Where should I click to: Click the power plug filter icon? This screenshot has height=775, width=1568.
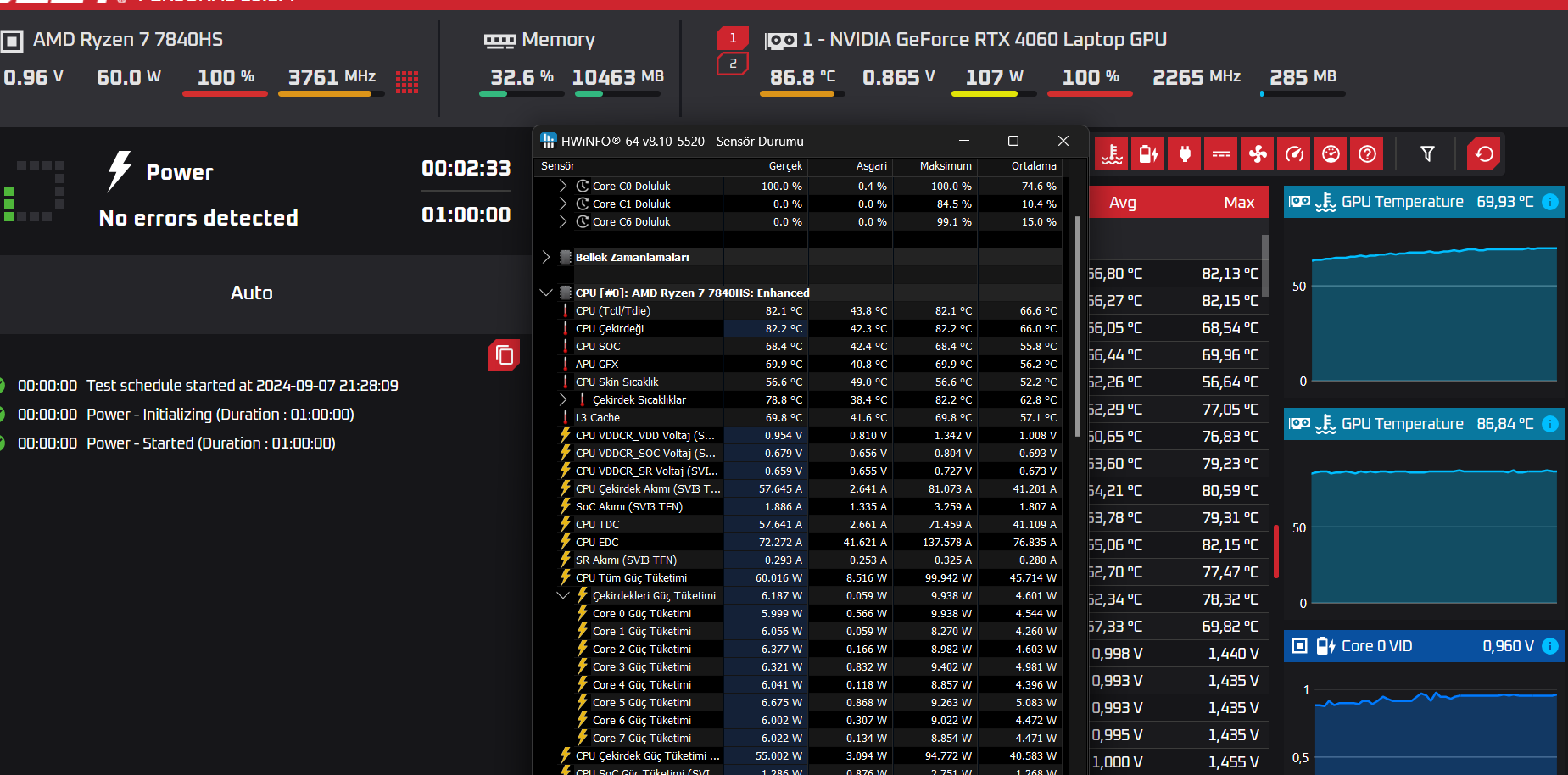pos(1185,154)
